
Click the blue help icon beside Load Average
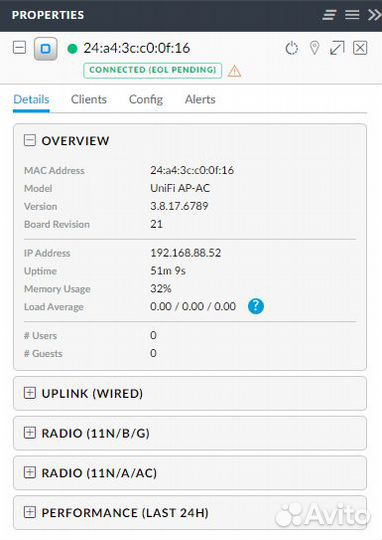pos(256,306)
